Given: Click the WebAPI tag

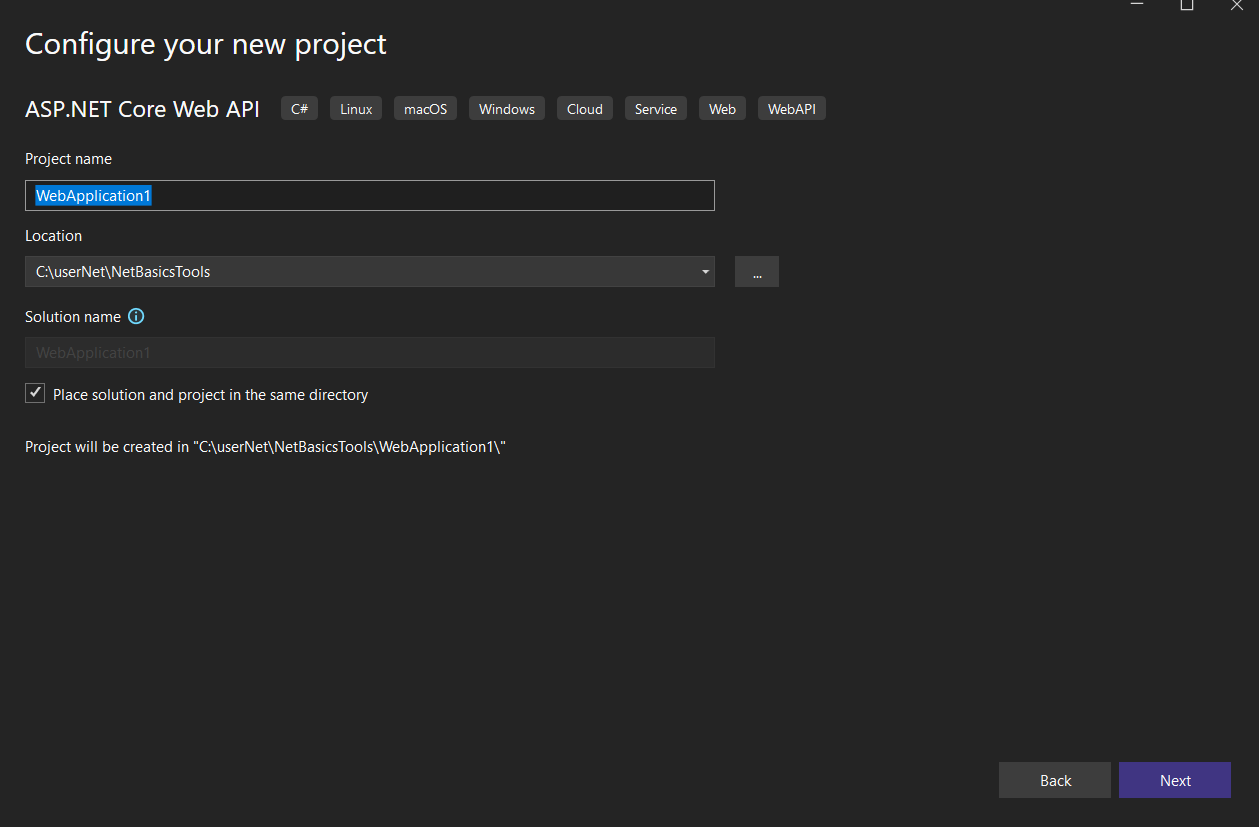Looking at the screenshot, I should [x=792, y=109].
